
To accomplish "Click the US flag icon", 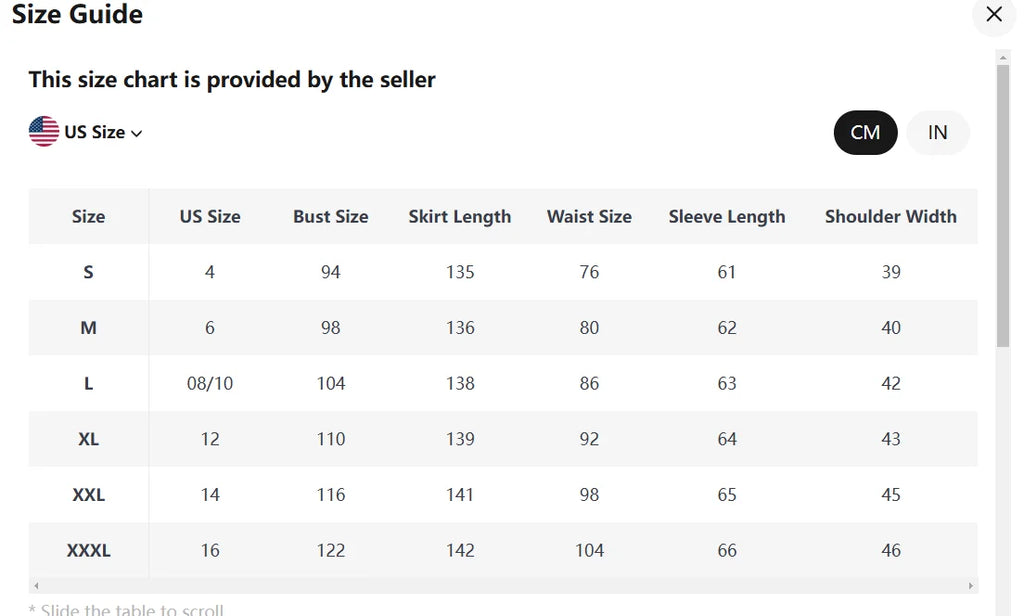I will (x=42, y=131).
